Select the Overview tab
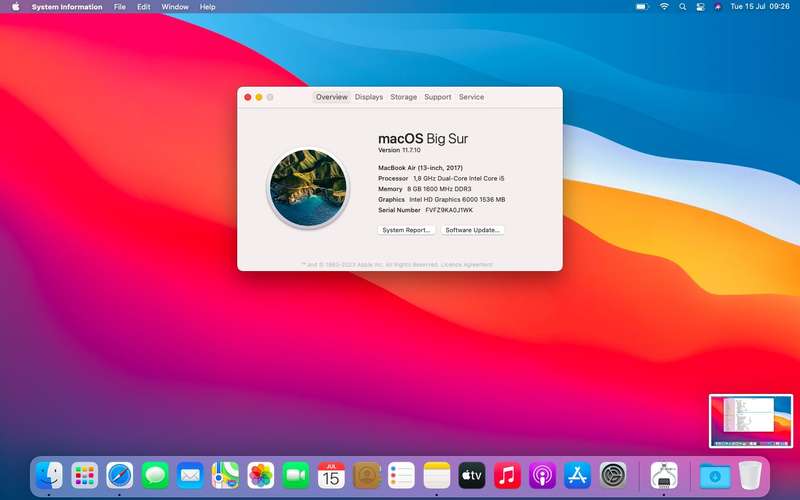Screen dimensions: 800x500 (331, 97)
